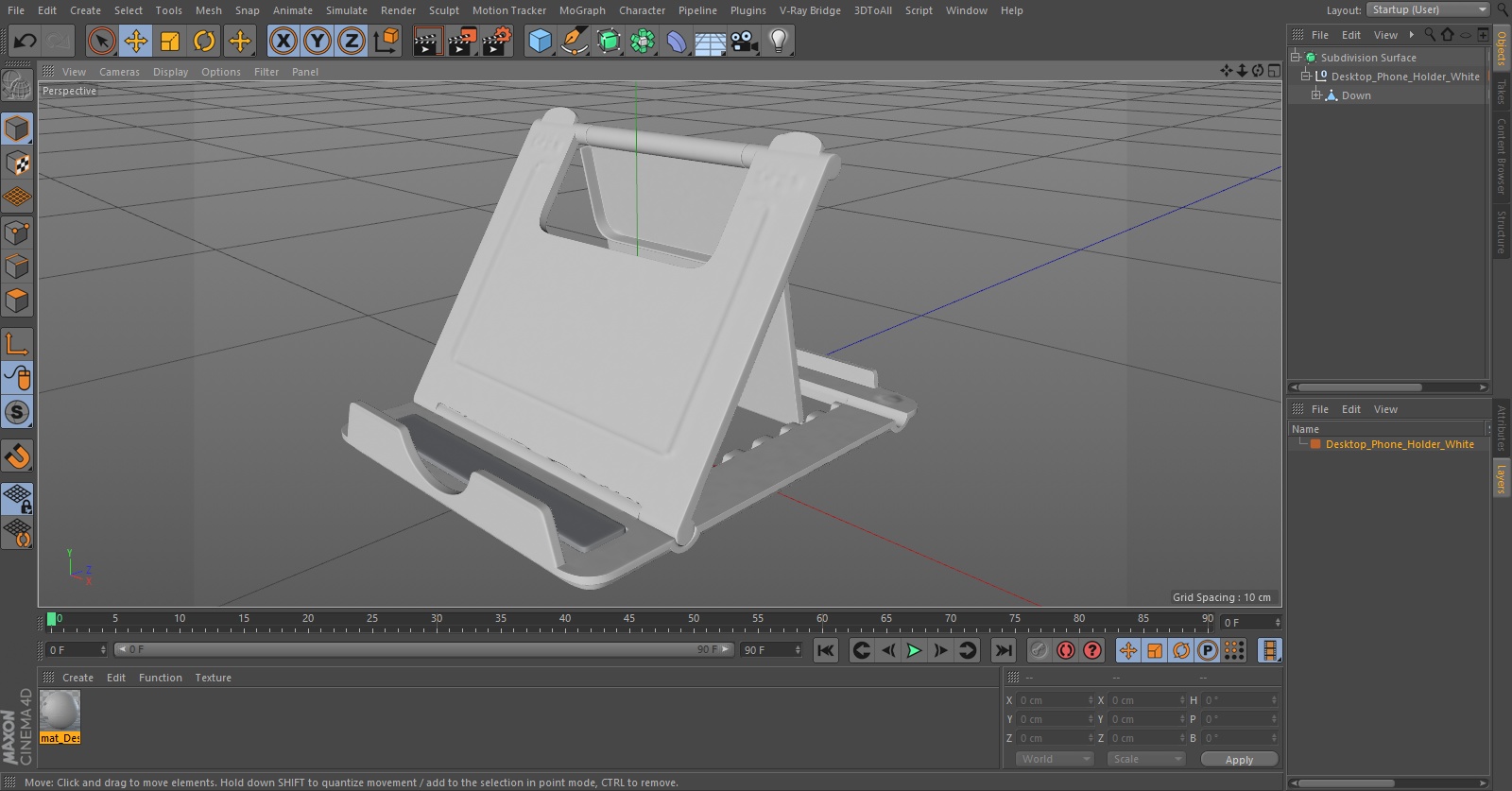Click the layer color swatch
Viewport: 1512px width, 791px height.
click(1315, 444)
